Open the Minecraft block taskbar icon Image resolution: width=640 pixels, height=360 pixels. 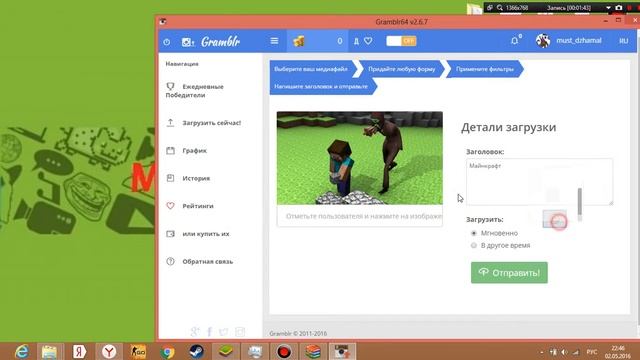click(225, 351)
